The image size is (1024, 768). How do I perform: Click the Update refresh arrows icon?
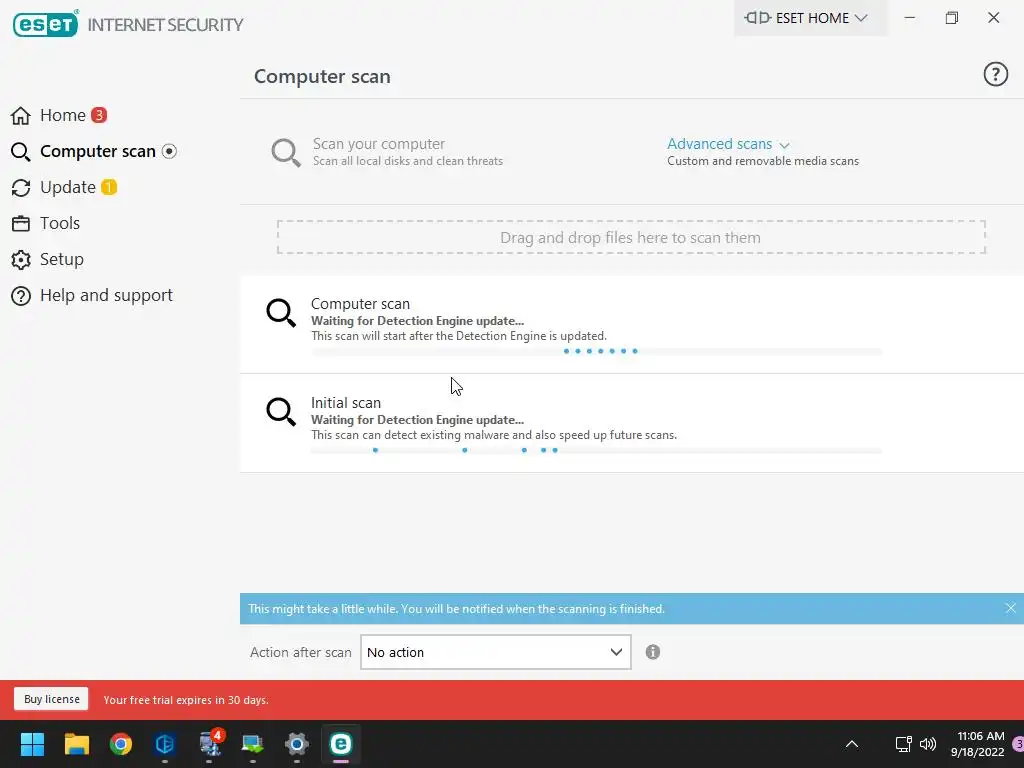(x=21, y=188)
